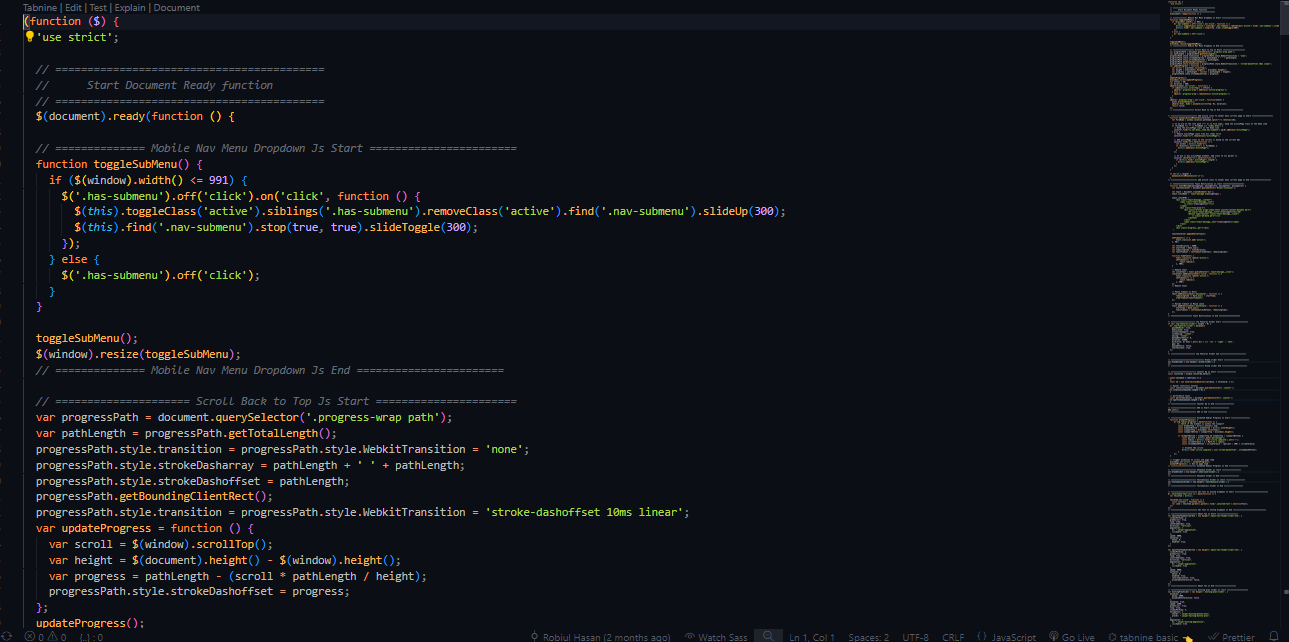Click the search icon in the status bar
This screenshot has width=1289, height=642.
(x=767, y=635)
